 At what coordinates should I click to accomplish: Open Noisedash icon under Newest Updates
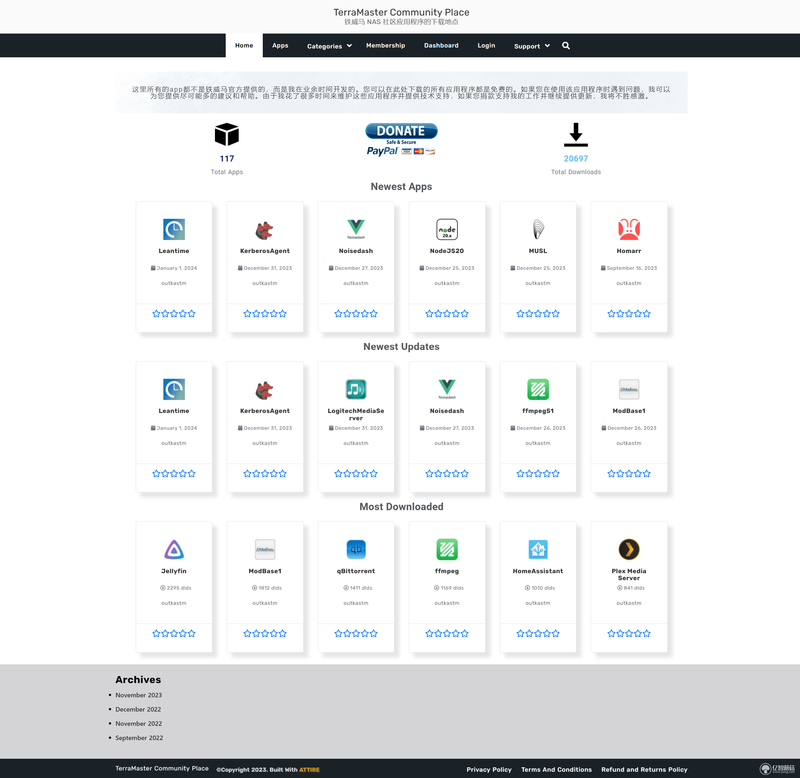(447, 389)
